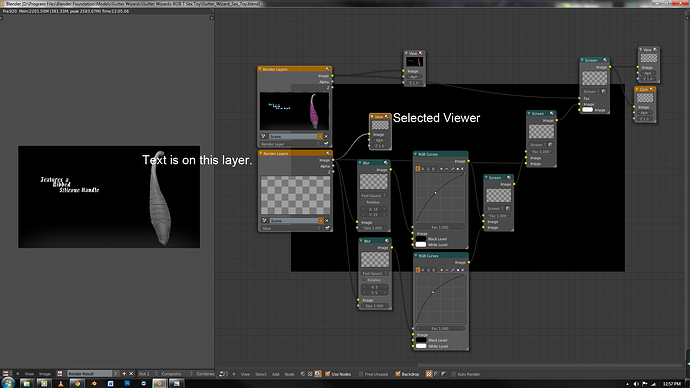The height and width of the screenshot is (388, 690).
Task: Click X: 5 value in lower Blur node
Action: (x=374, y=287)
